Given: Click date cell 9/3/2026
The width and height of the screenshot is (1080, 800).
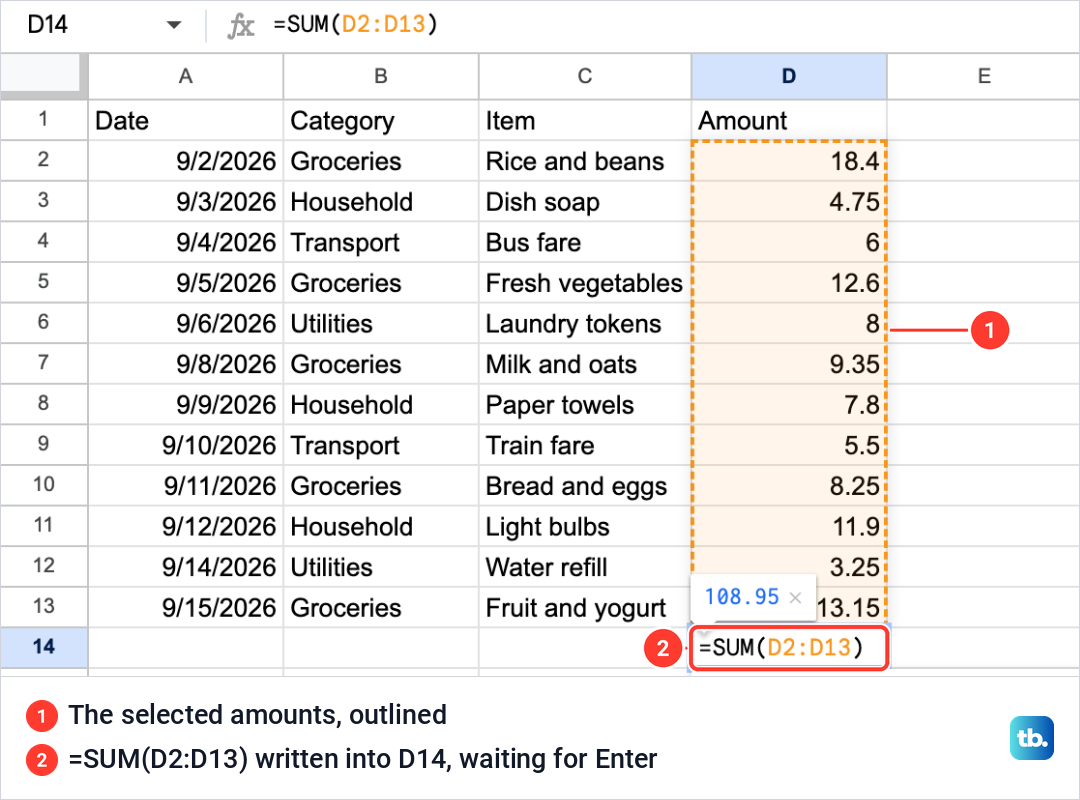Looking at the screenshot, I should [x=185, y=202].
